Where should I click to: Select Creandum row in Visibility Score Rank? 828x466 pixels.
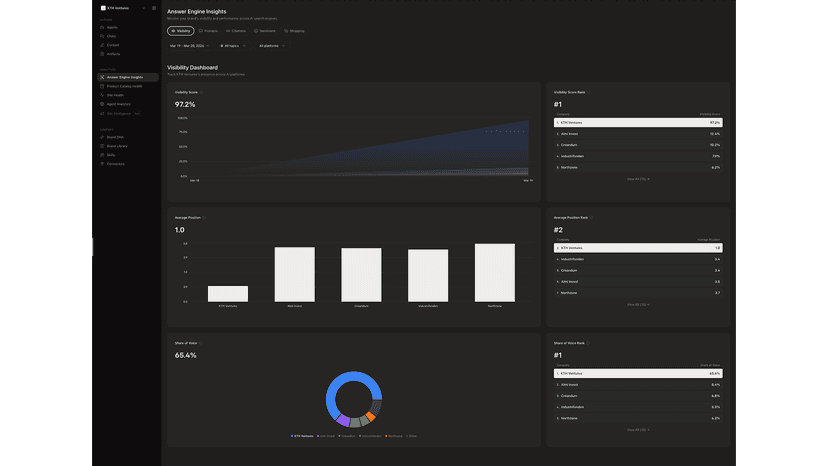click(638, 145)
